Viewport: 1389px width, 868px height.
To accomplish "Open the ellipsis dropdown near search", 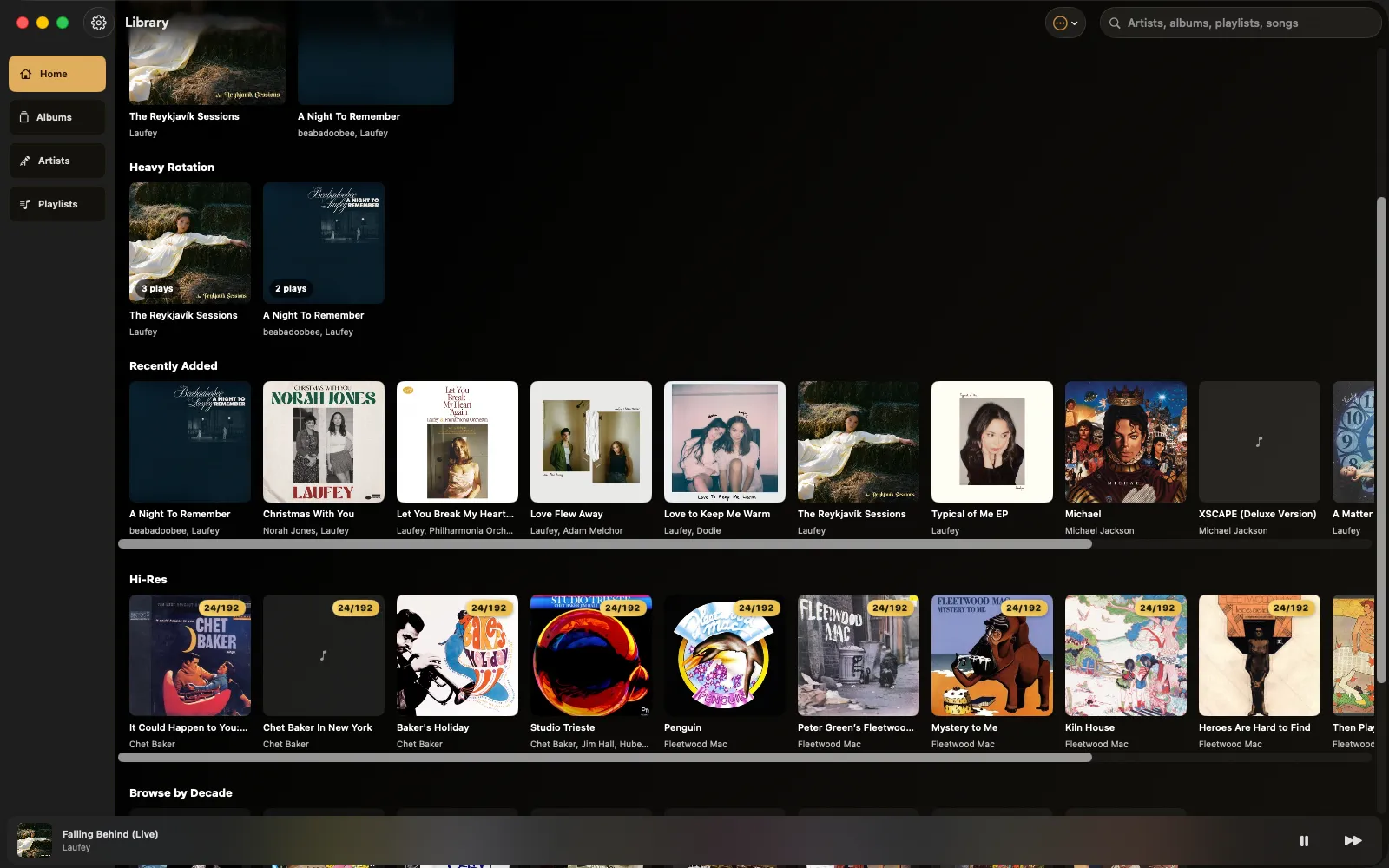I will click(x=1065, y=23).
